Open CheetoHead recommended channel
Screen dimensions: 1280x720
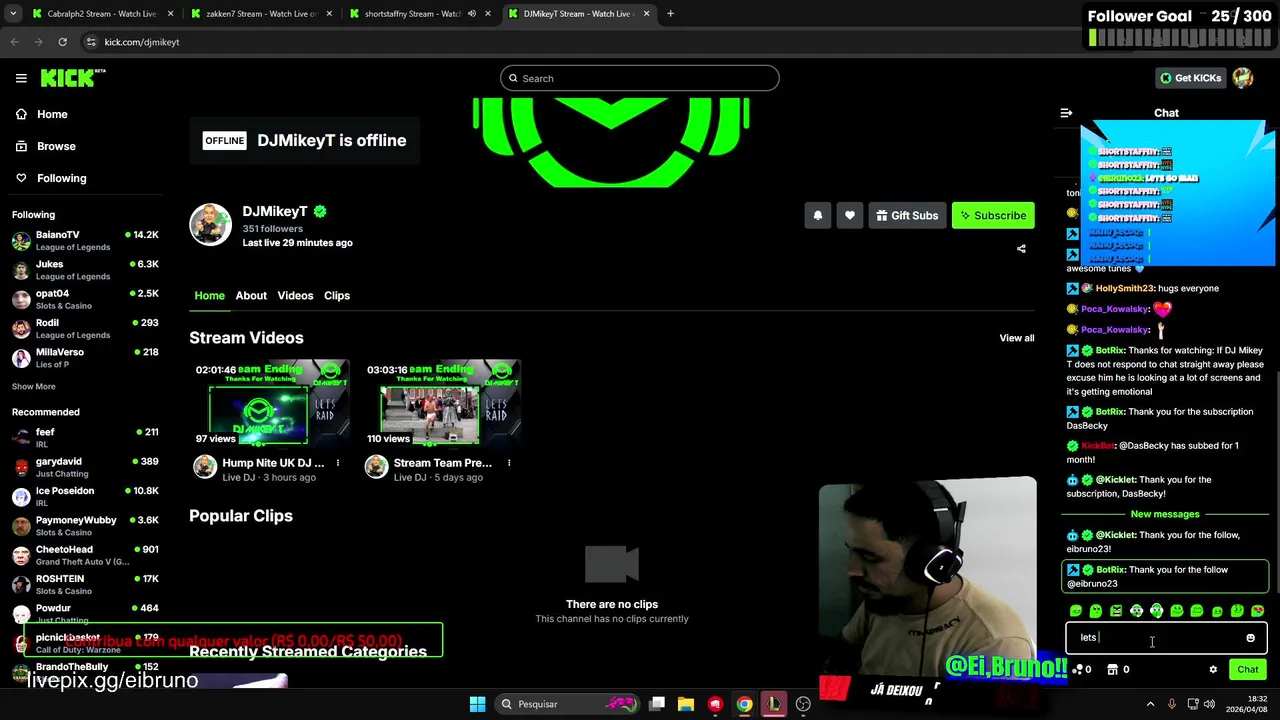coord(85,555)
